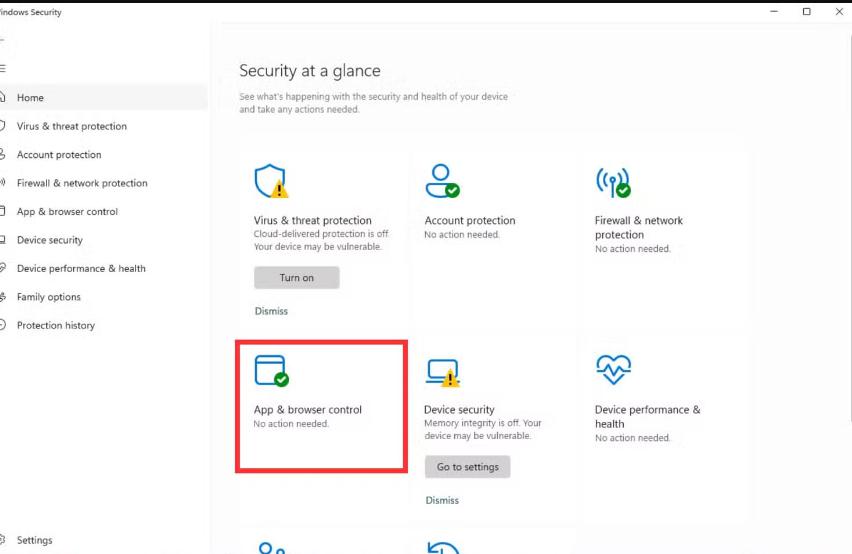Click the 'Security at a glance' heading

(x=310, y=71)
